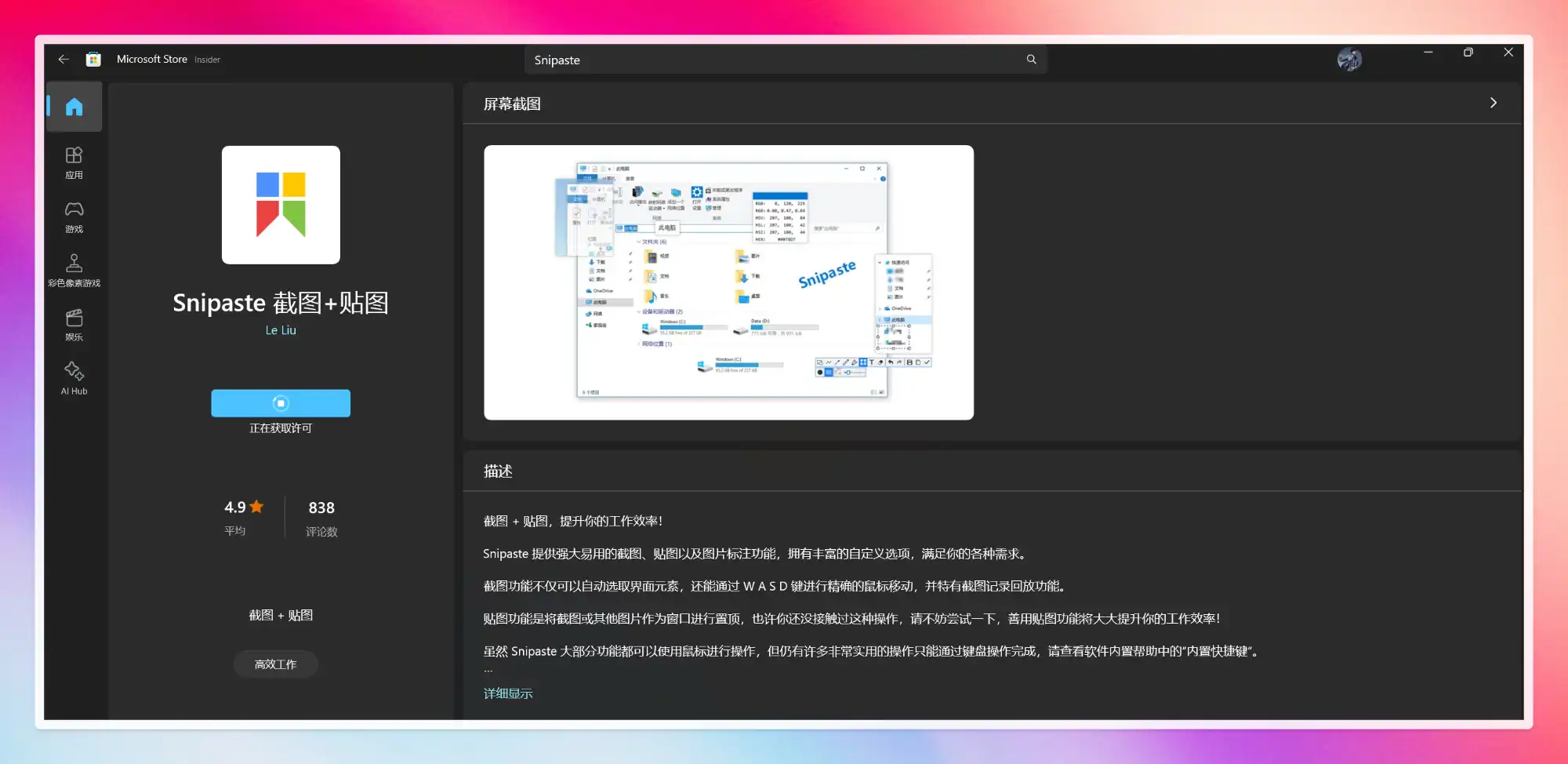Restore the Microsoft Store window size
The width and height of the screenshot is (1568, 764).
click(1468, 53)
